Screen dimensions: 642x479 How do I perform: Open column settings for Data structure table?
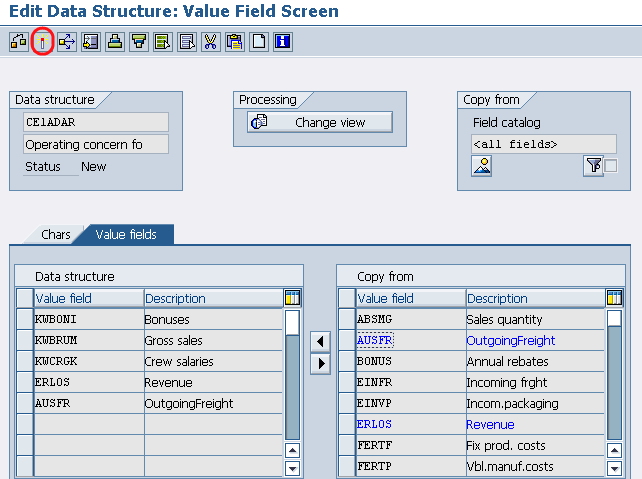point(292,298)
